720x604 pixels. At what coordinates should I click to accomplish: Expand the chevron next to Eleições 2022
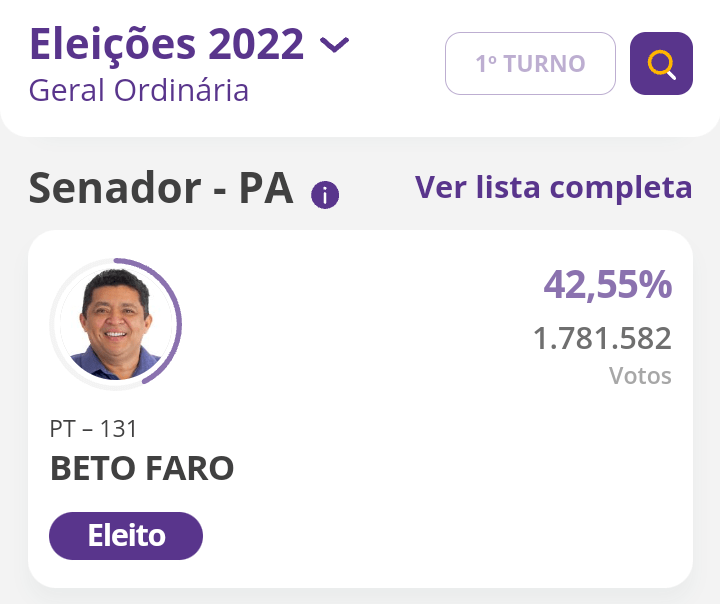coord(334,45)
